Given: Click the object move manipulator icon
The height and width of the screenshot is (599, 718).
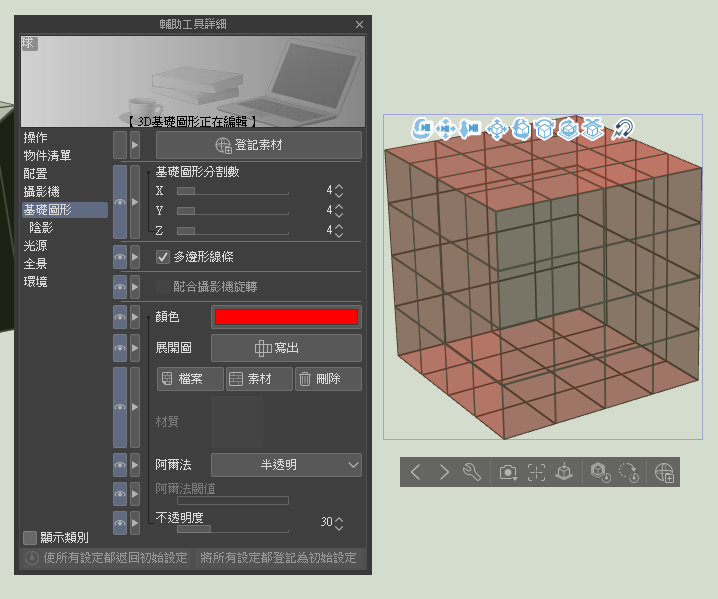Looking at the screenshot, I should [497, 129].
